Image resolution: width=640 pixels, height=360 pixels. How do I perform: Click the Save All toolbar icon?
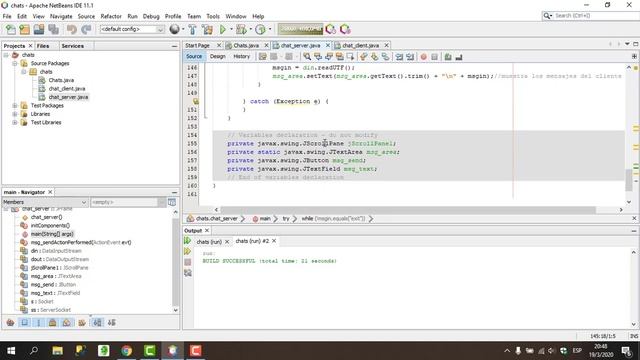(53, 29)
